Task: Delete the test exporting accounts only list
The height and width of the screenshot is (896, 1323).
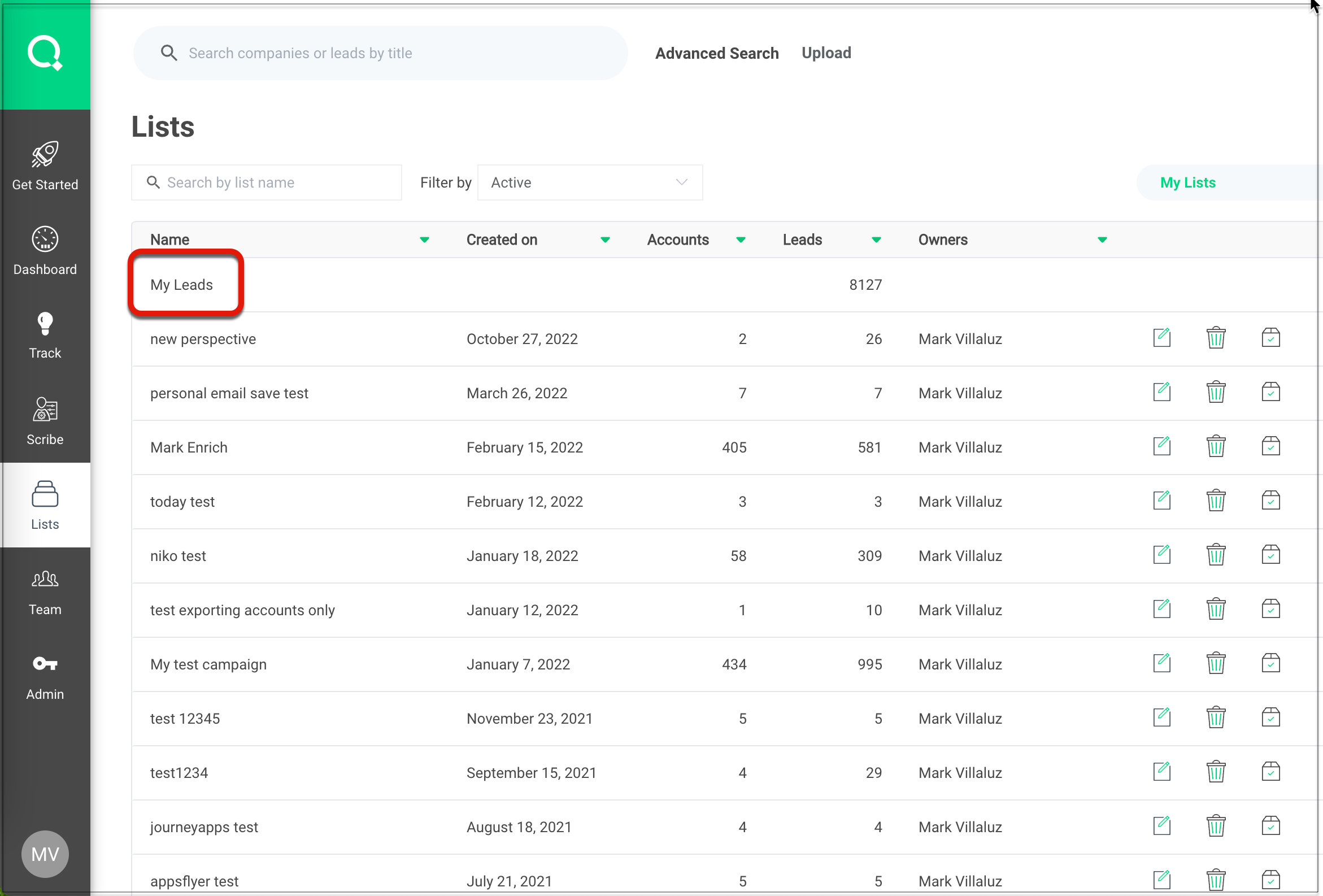Action: [x=1216, y=608]
